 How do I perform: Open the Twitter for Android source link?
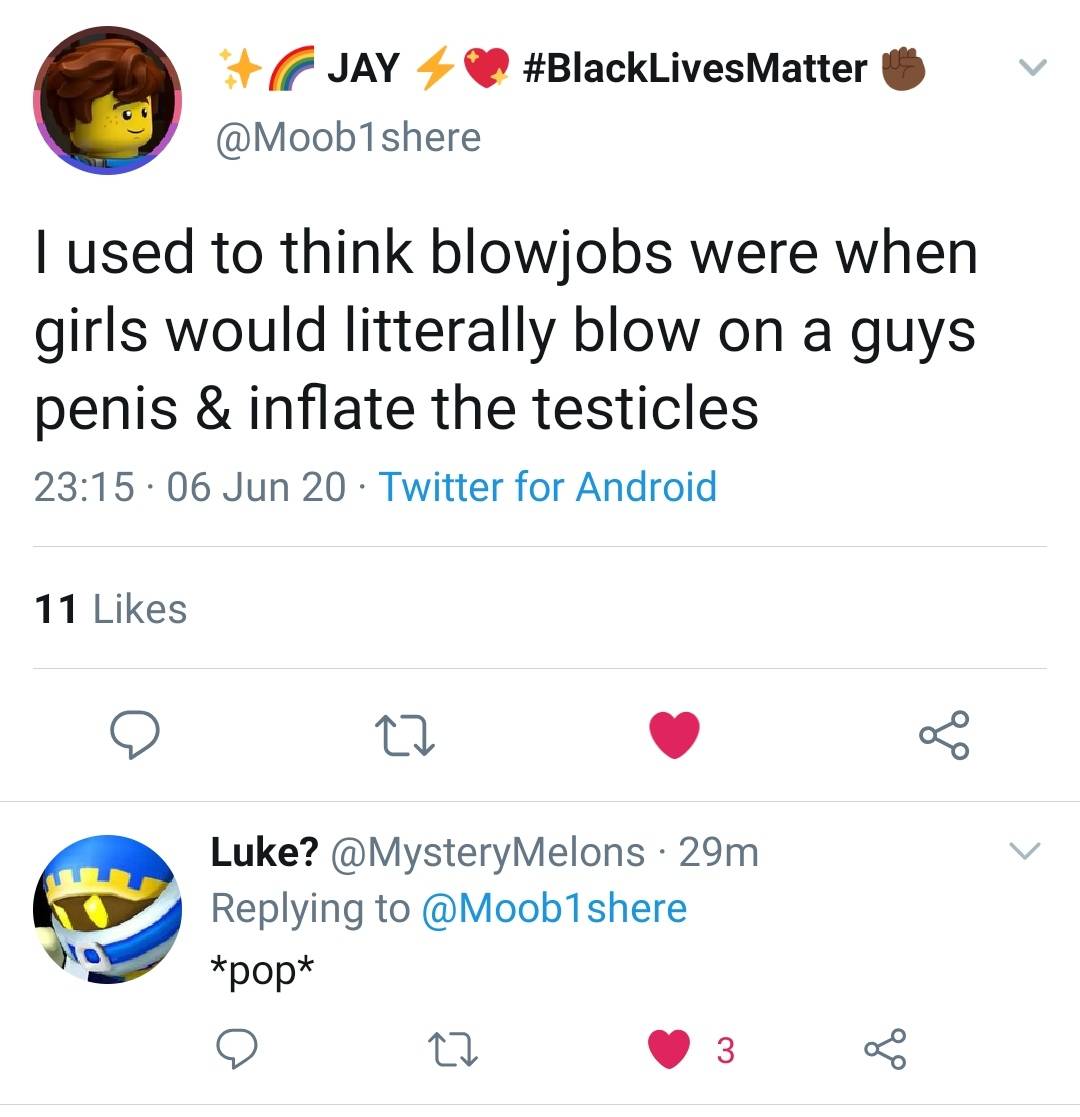tap(547, 487)
